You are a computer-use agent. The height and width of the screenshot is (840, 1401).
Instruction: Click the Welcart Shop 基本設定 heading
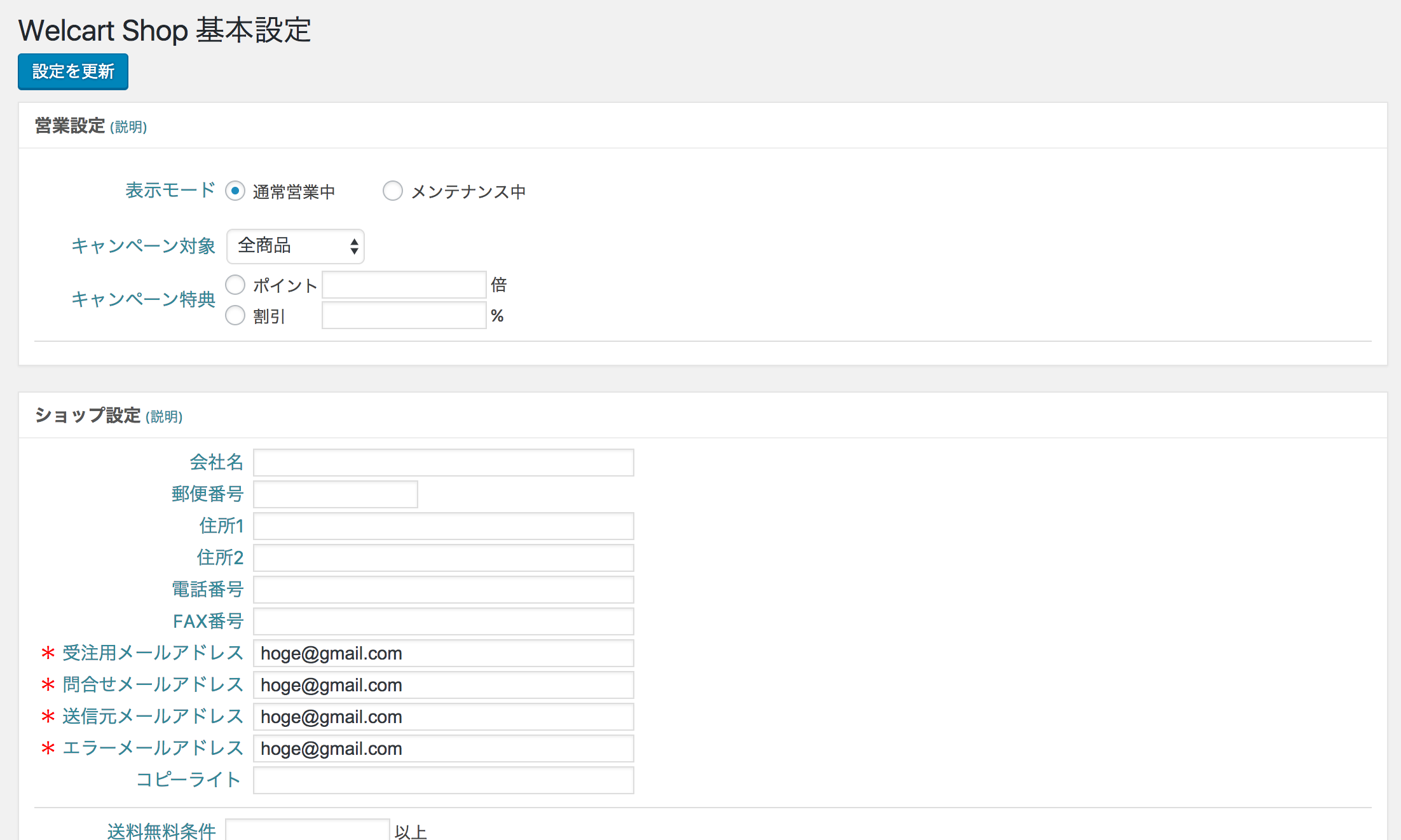tap(165, 30)
